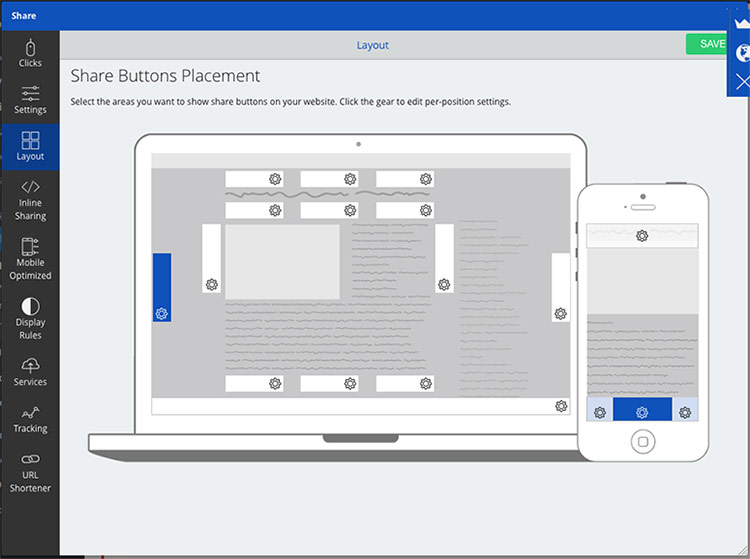Viewport: 750px width, 559px height.
Task: Go to Mobile Optimized section
Action: pyautogui.click(x=30, y=259)
